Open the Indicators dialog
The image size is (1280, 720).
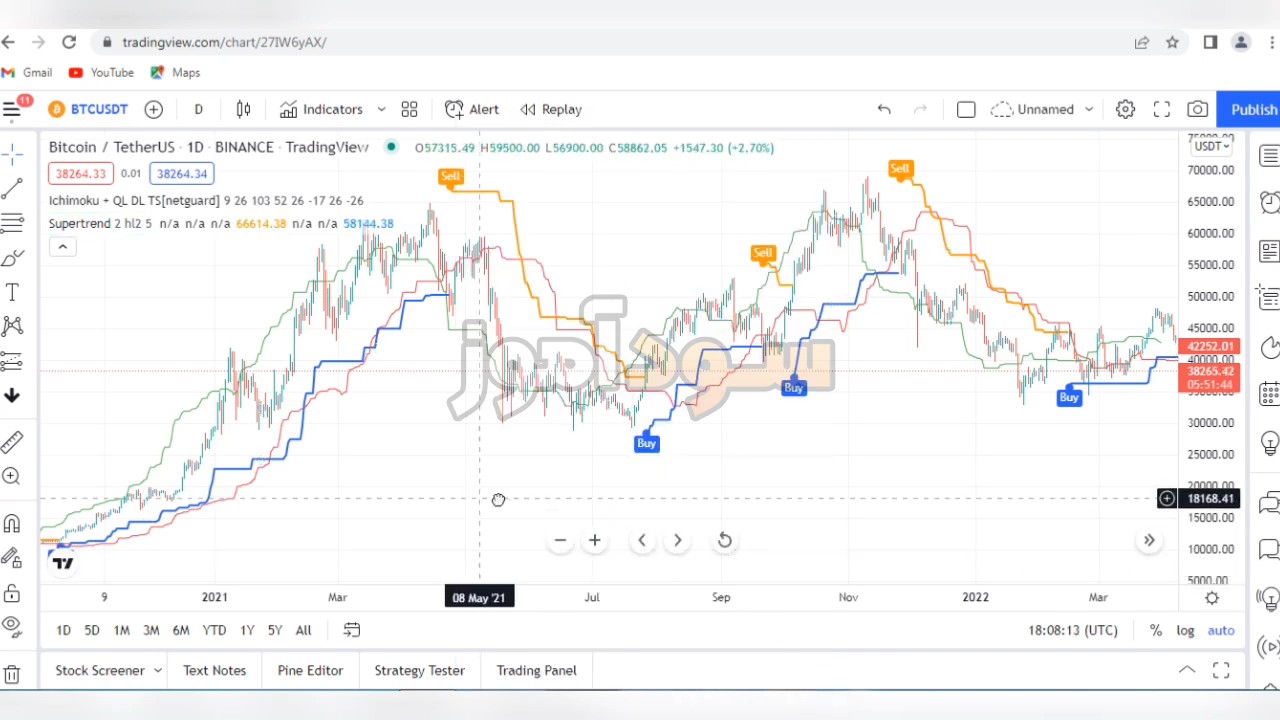321,109
